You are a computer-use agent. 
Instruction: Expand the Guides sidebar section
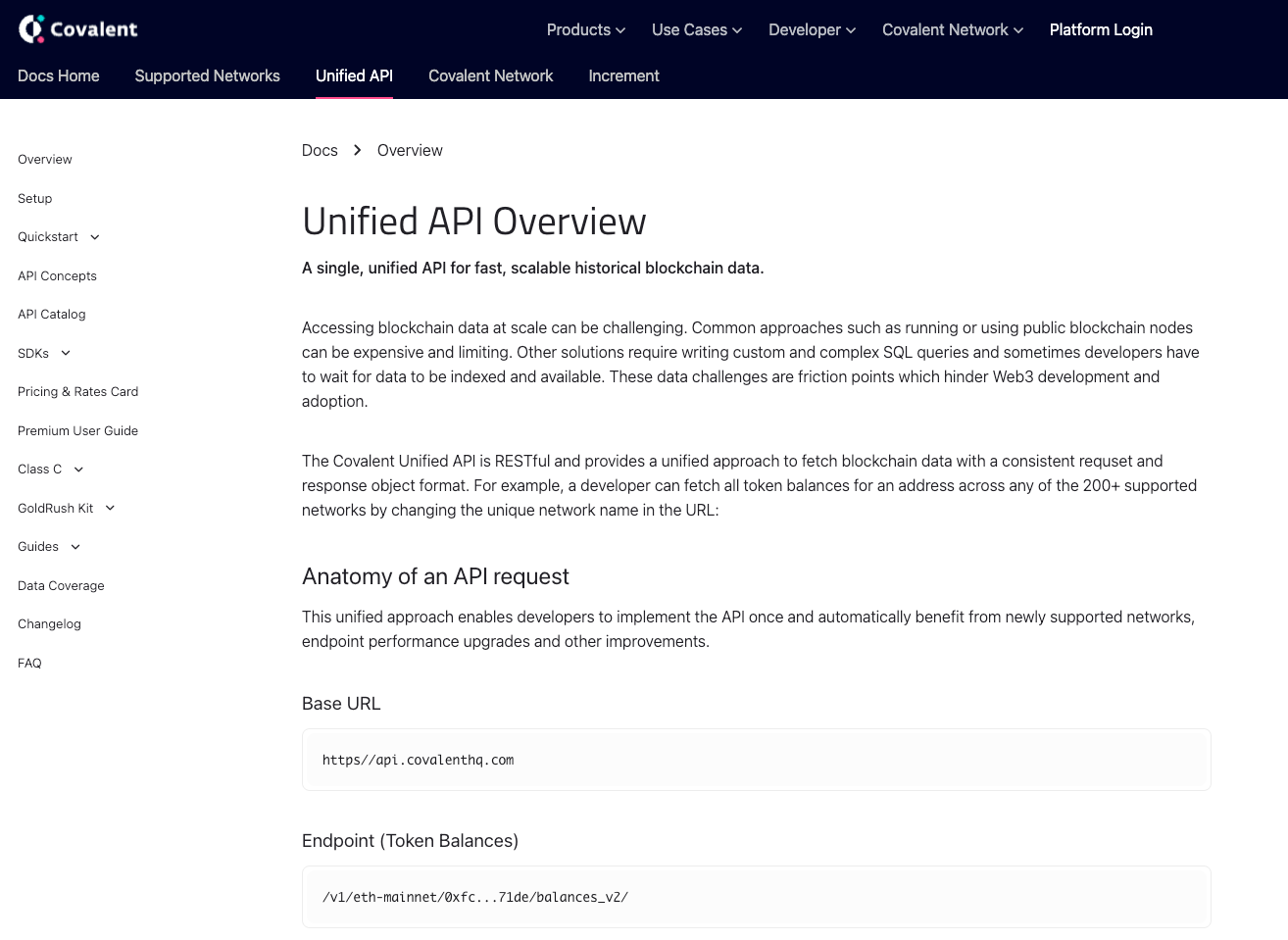[49, 546]
